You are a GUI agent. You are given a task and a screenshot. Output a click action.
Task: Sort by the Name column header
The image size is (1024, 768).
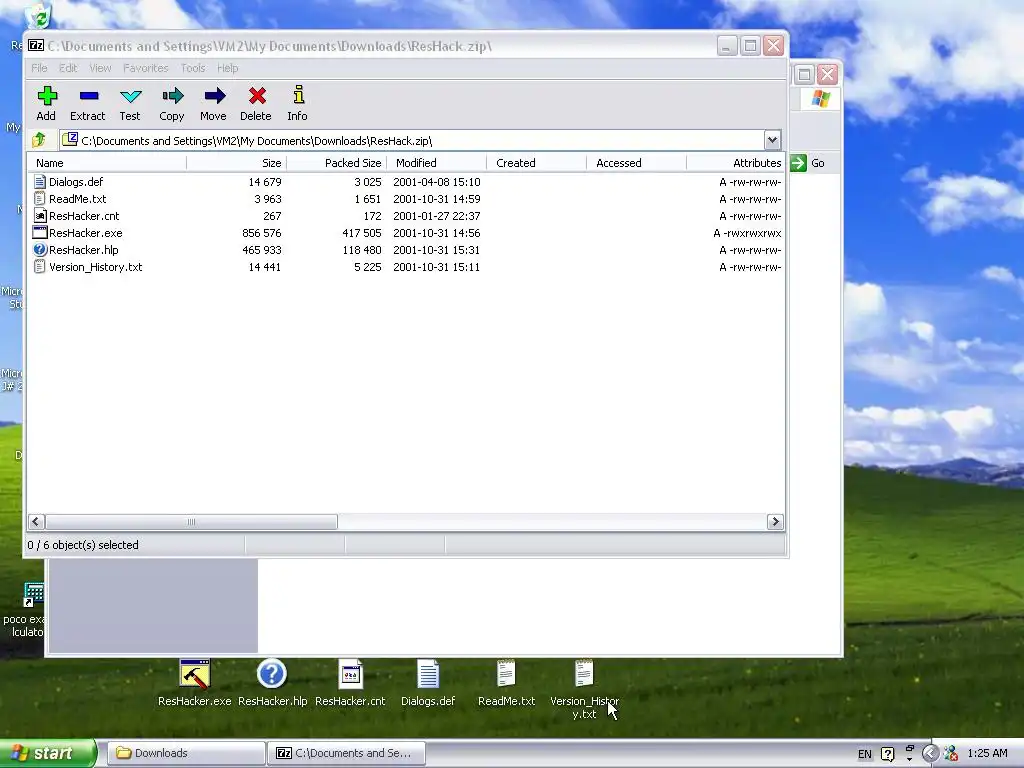click(106, 163)
